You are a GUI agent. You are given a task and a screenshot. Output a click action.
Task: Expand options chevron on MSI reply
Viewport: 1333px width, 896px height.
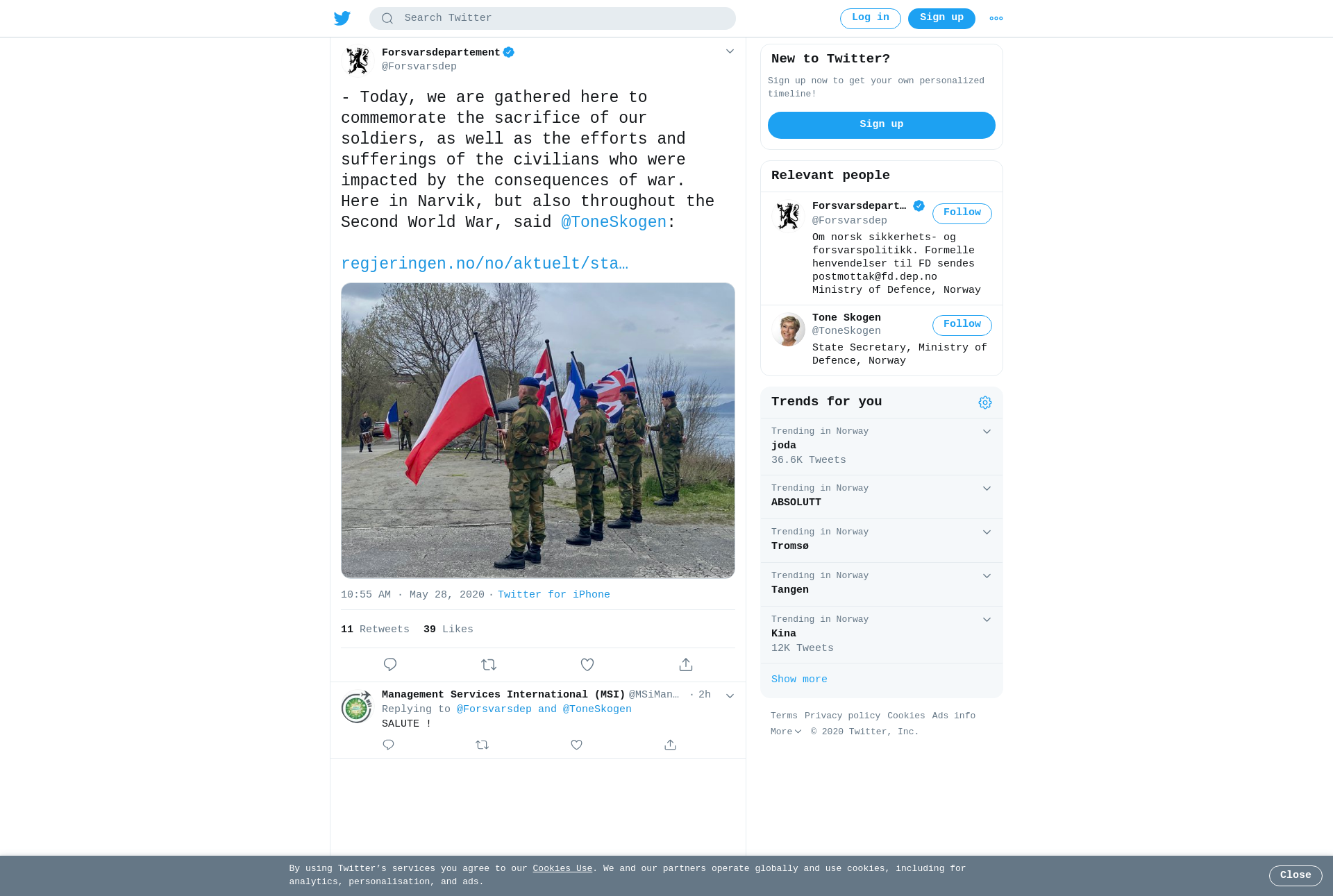click(x=730, y=696)
